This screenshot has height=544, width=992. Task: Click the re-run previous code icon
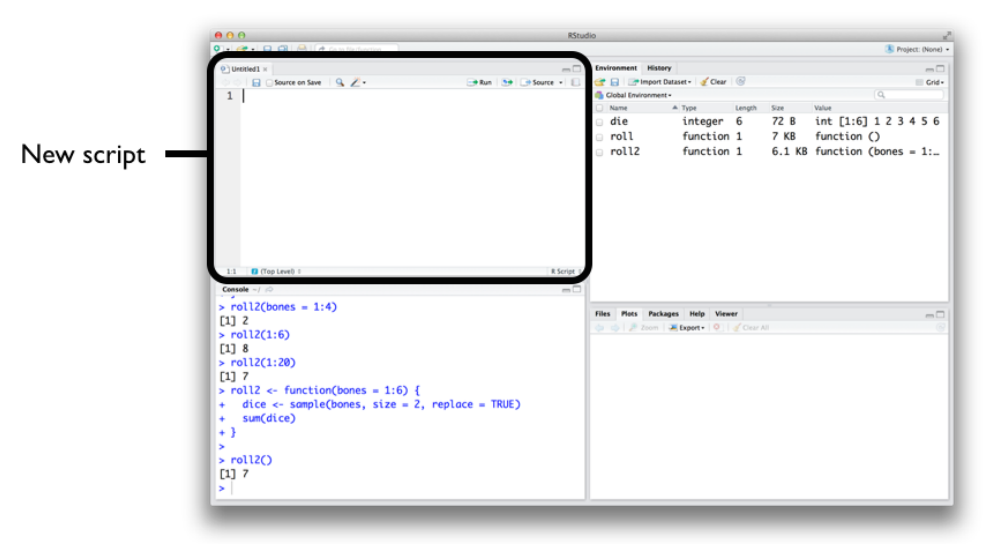point(508,83)
